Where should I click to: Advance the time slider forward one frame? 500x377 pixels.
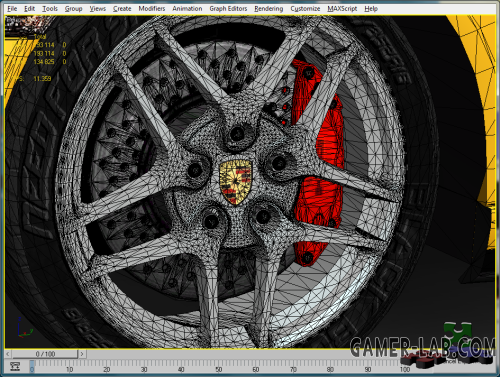(x=82, y=354)
